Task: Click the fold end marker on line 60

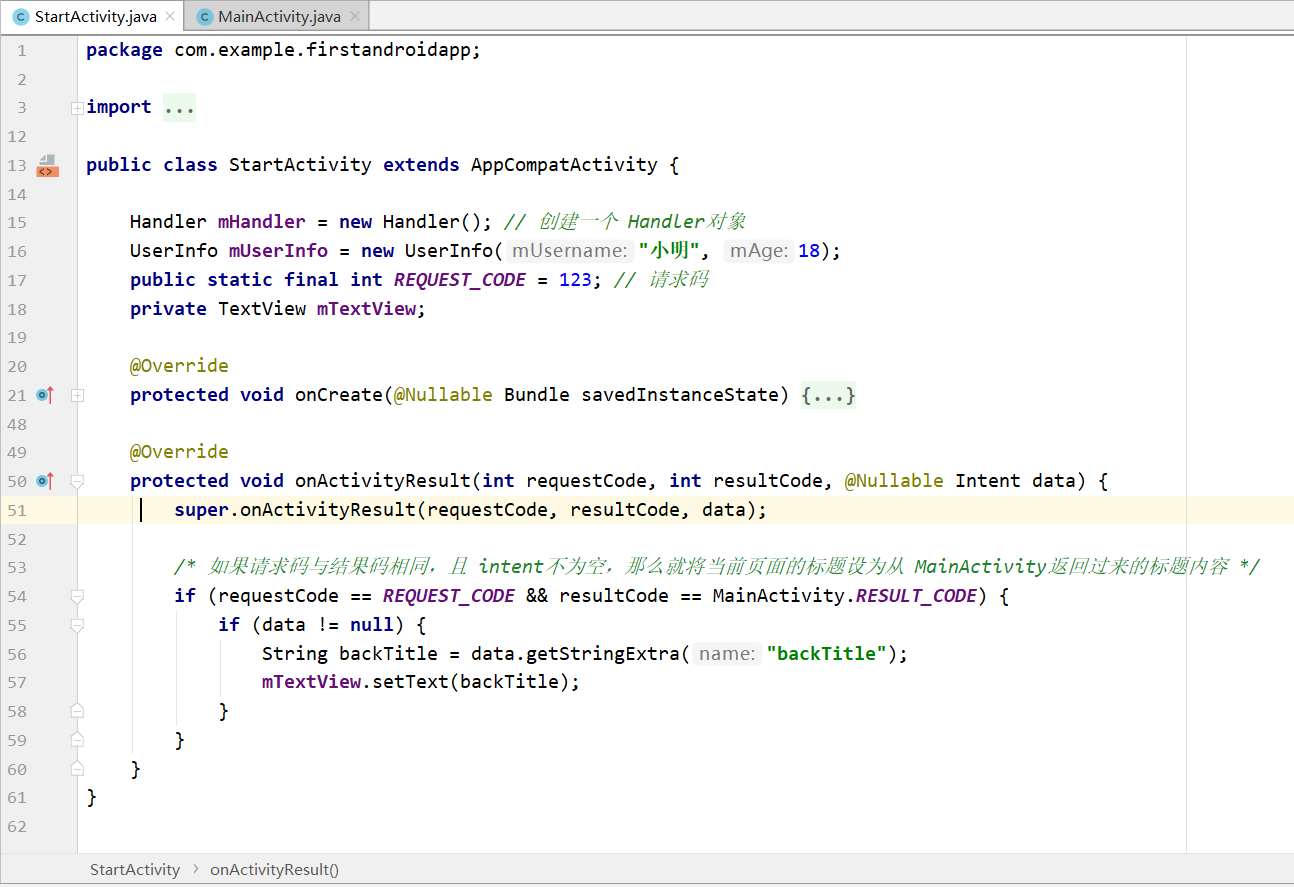Action: click(x=77, y=769)
